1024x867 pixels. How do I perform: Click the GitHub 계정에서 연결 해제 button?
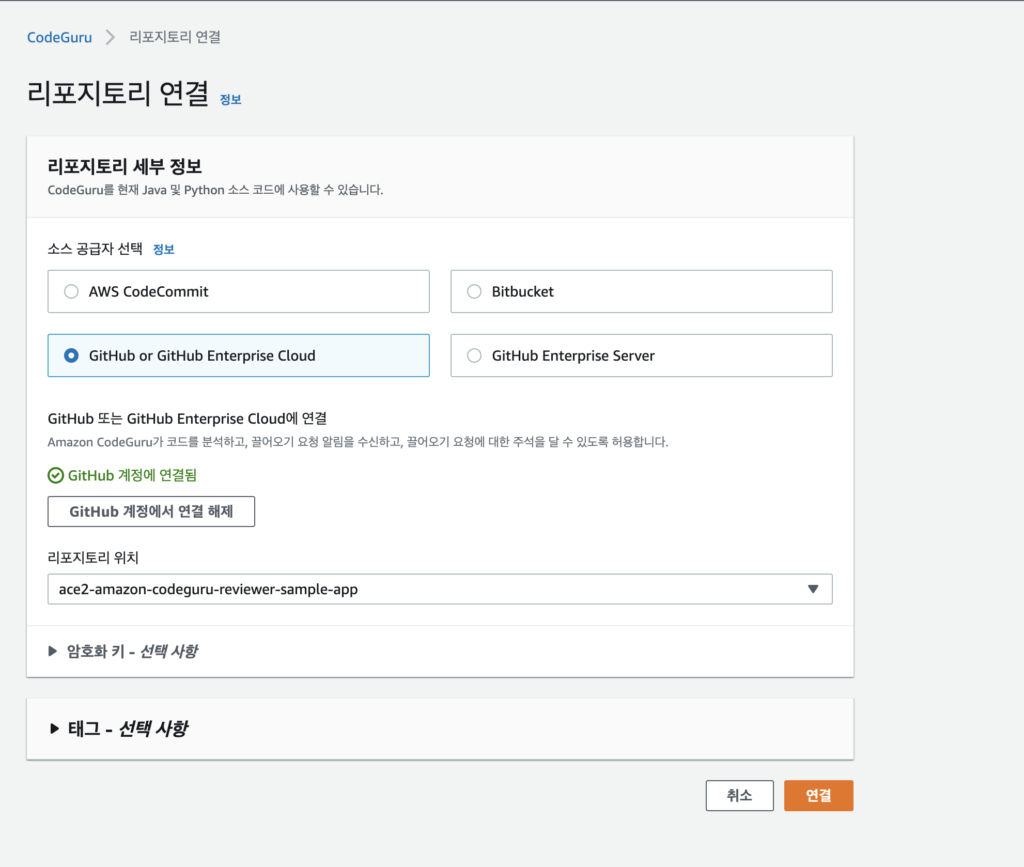click(x=151, y=511)
